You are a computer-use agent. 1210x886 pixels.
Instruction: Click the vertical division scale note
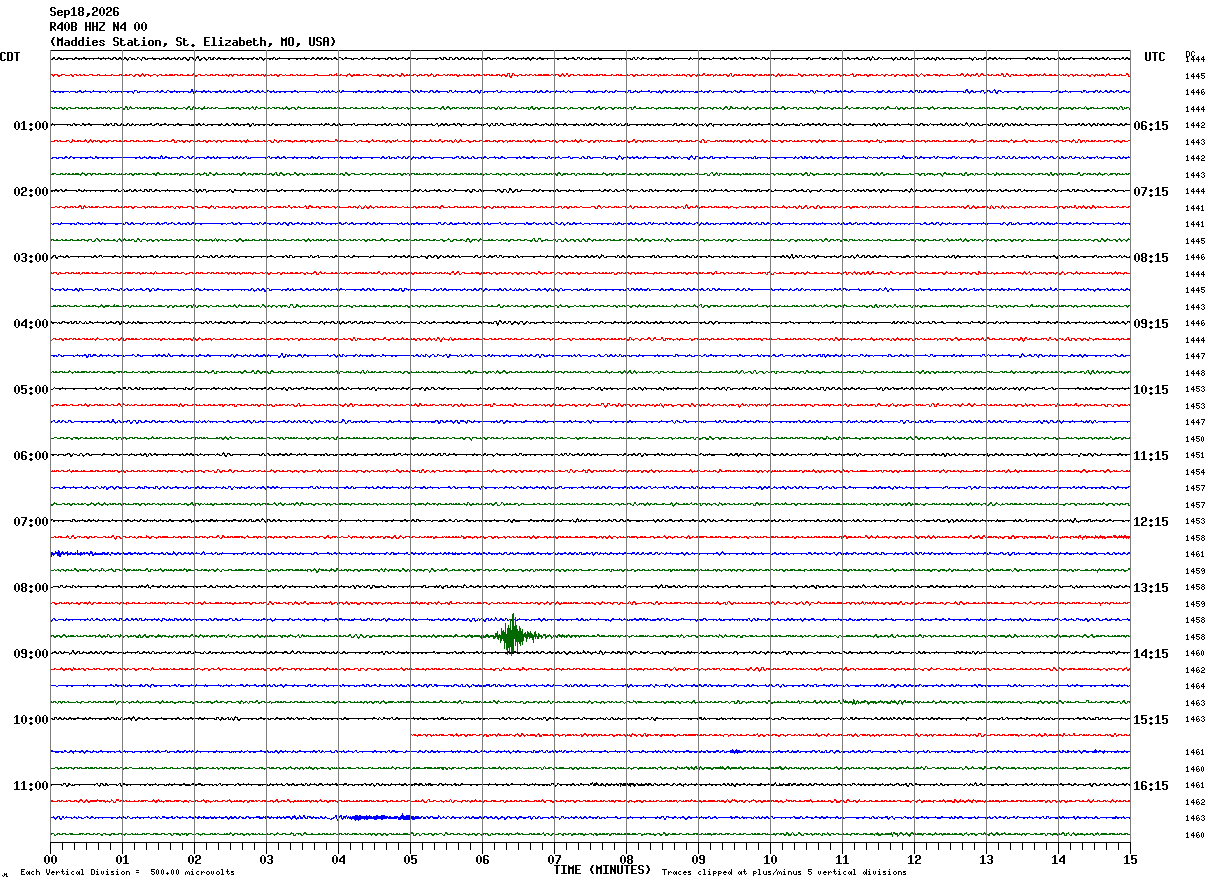tap(127, 873)
